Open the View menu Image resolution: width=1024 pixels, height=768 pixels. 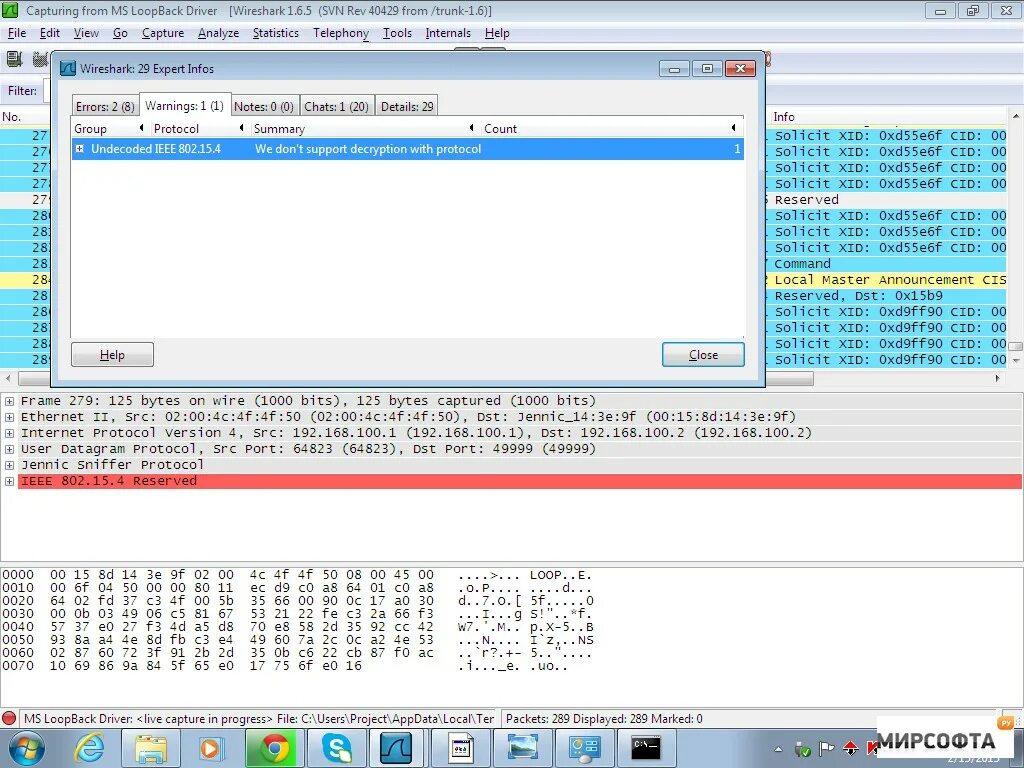pyautogui.click(x=86, y=33)
